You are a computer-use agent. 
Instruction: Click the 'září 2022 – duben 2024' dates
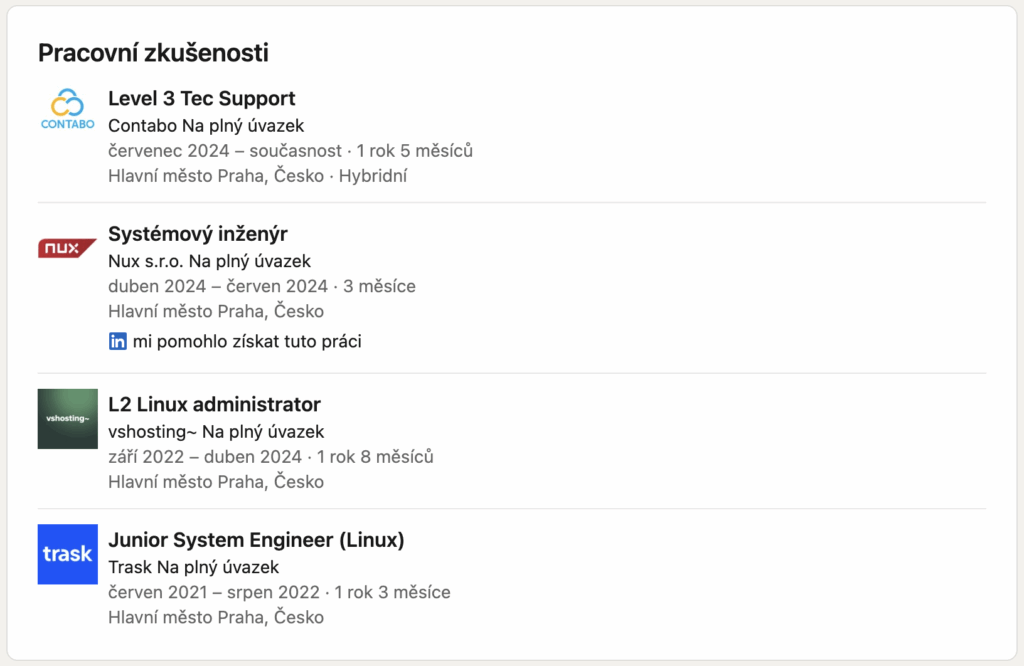(x=204, y=457)
